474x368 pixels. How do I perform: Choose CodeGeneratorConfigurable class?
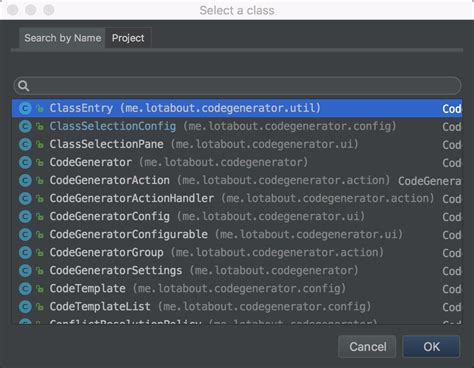pos(237,234)
